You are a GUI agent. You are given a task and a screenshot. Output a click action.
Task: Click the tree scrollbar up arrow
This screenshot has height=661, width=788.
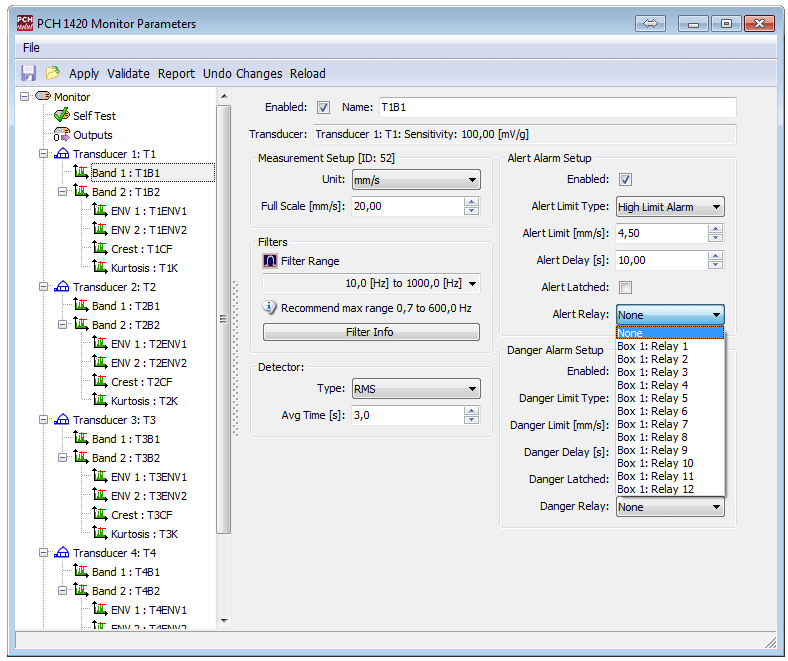[224, 96]
